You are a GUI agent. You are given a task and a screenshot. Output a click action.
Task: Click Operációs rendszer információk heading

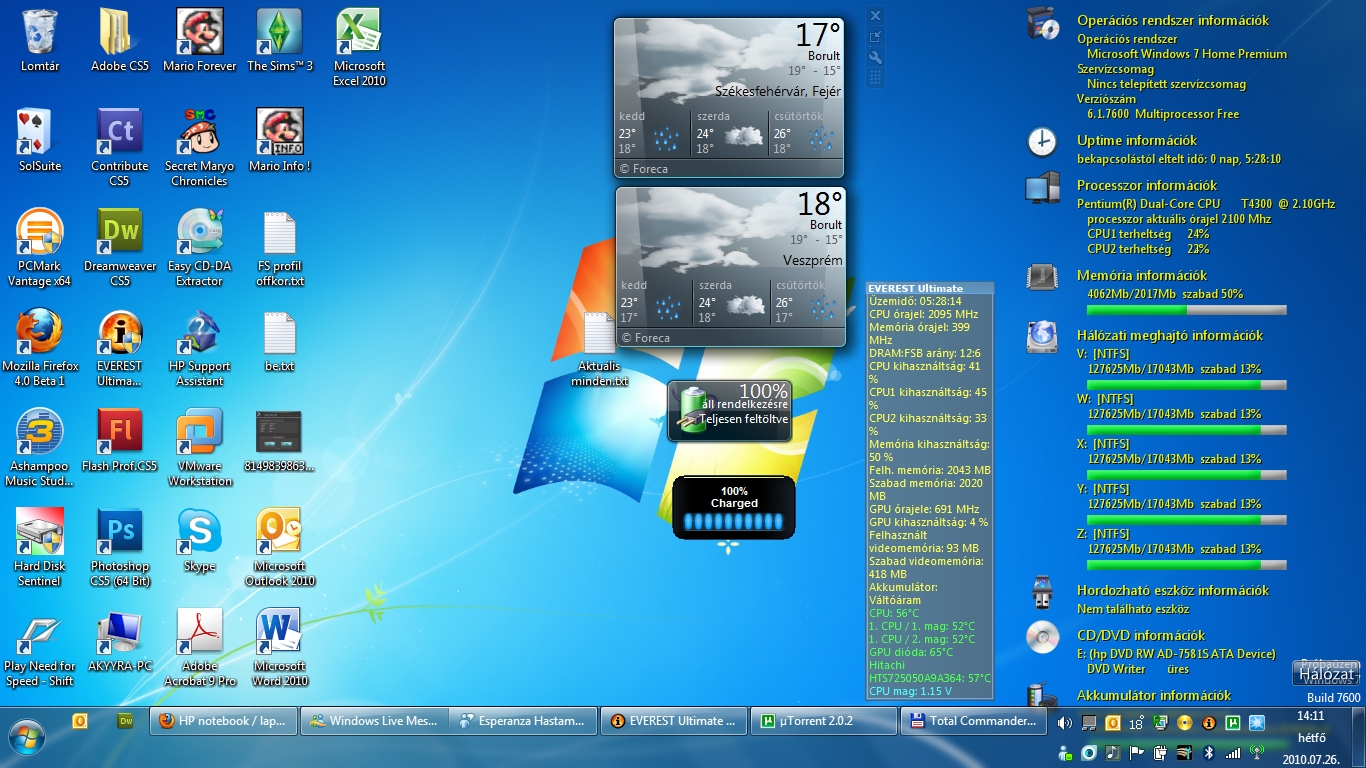pyautogui.click(x=1173, y=20)
